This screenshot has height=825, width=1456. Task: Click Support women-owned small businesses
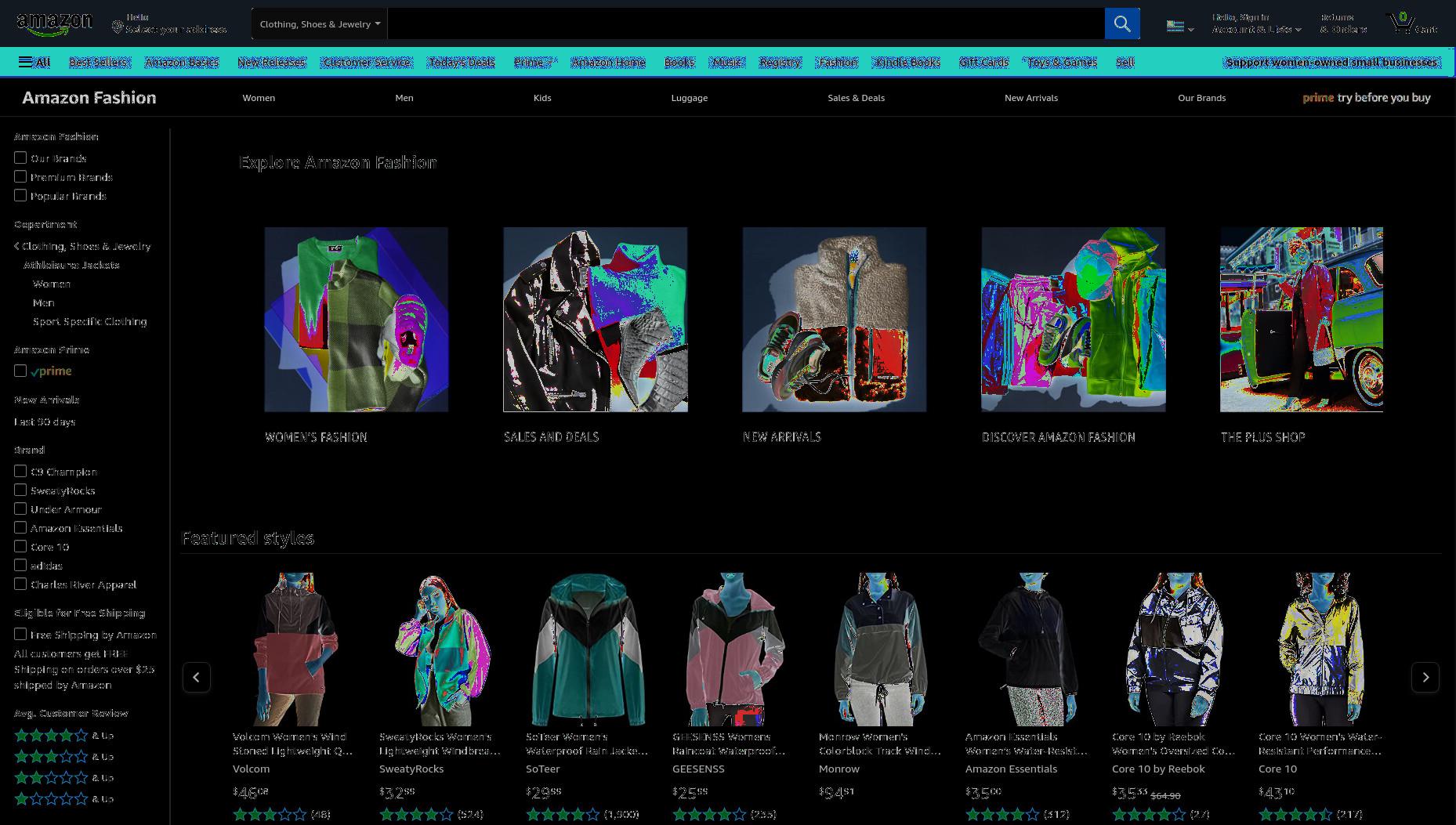point(1331,62)
